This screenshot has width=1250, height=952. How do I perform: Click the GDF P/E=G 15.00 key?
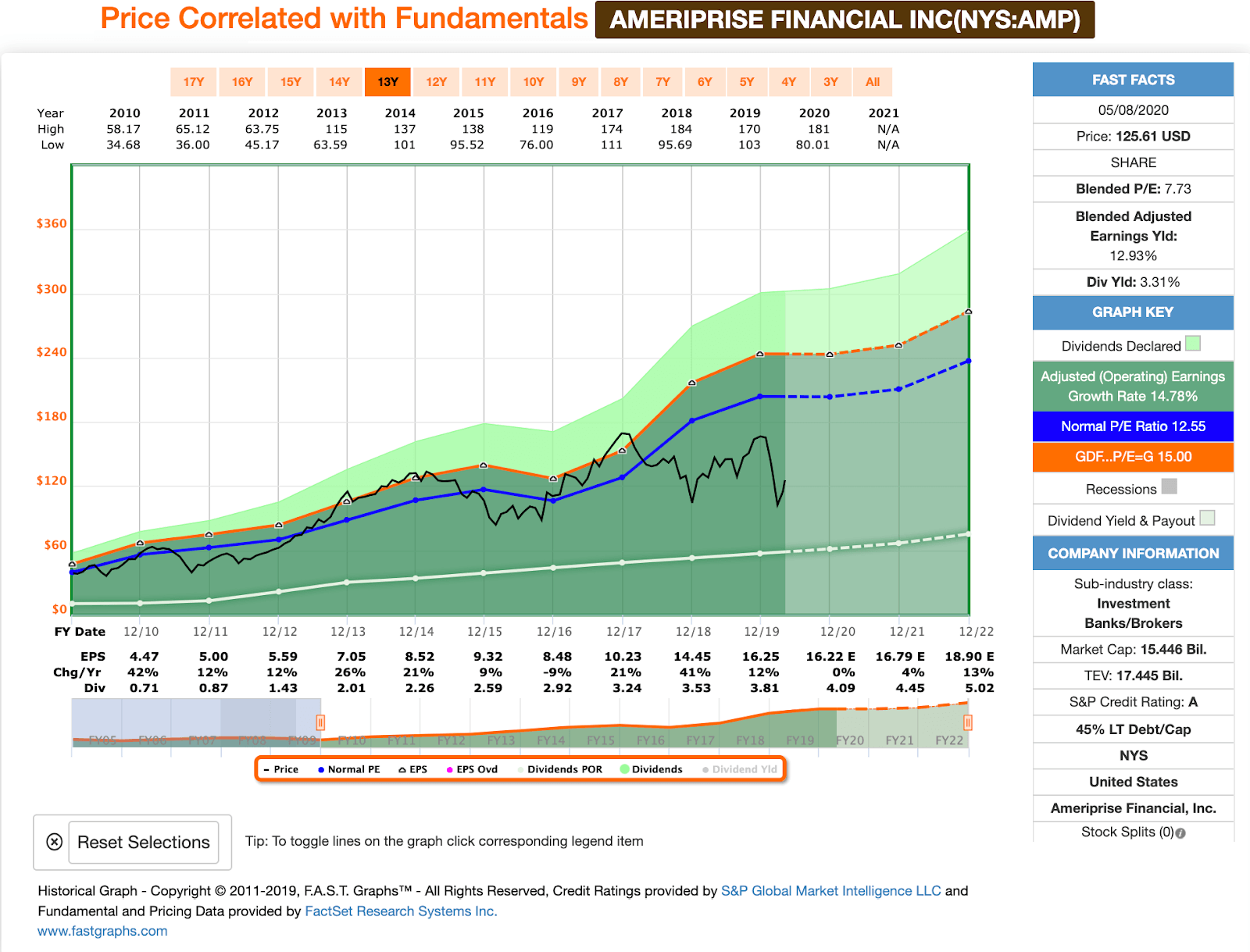(1133, 457)
